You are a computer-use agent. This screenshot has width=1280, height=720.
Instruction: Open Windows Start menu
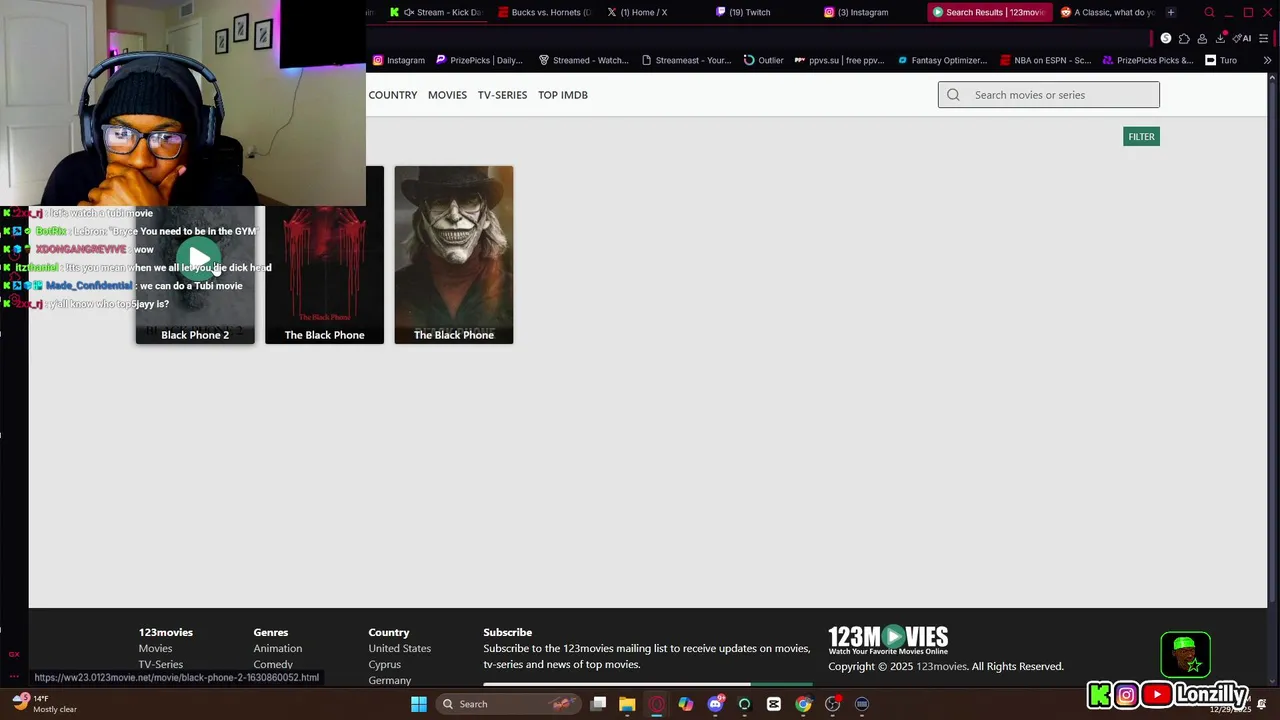(x=419, y=704)
